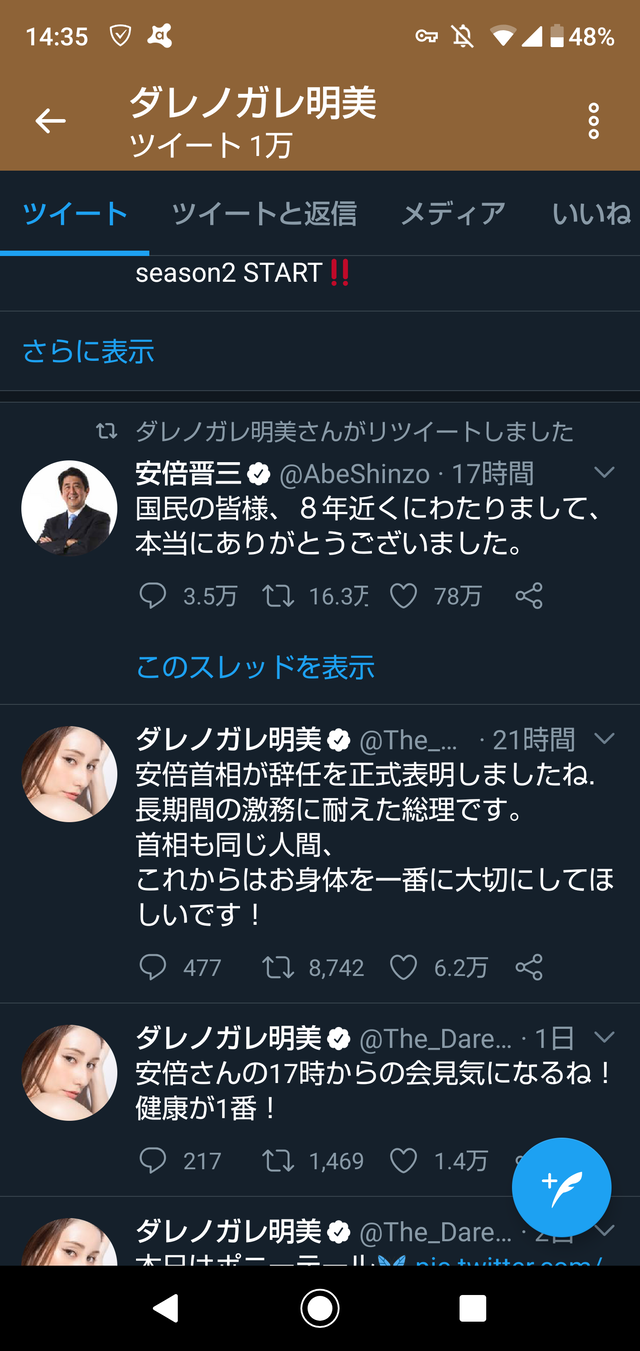Like the tweet with 1.4万 likes
Screen dimensions: 640x1351
[403, 1160]
